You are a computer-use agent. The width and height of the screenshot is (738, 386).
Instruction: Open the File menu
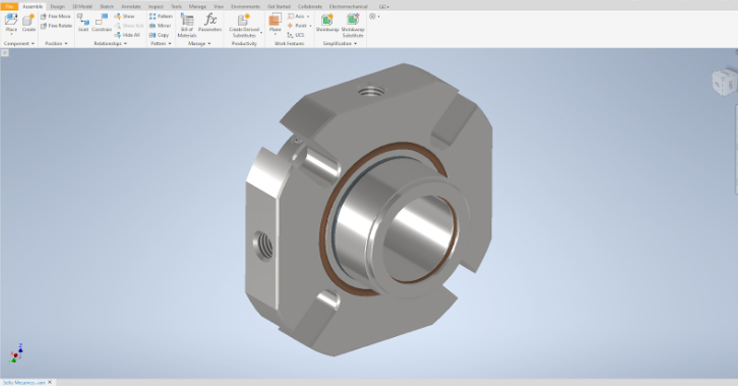[9, 7]
